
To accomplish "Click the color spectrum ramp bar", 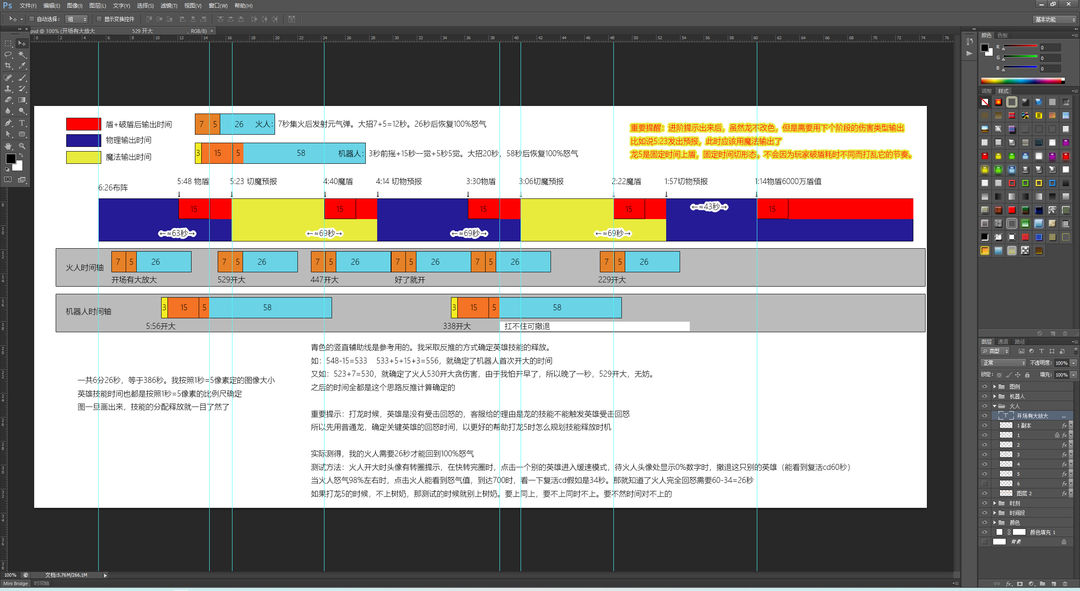I will click(1023, 81).
